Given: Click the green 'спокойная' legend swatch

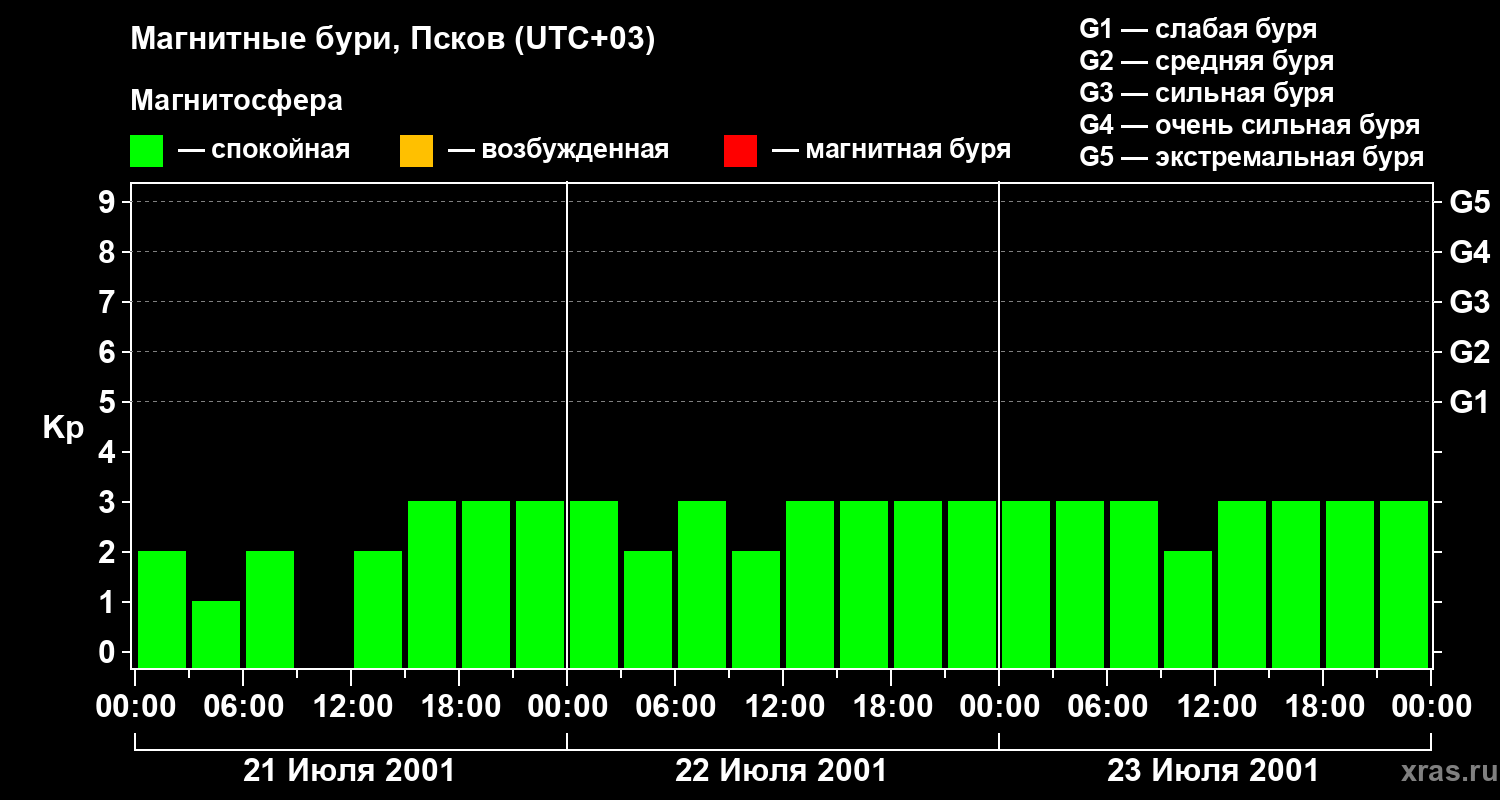Looking at the screenshot, I should [x=146, y=151].
